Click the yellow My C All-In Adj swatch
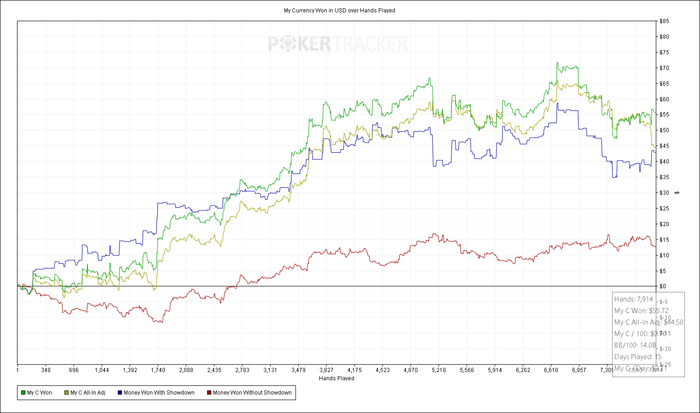This screenshot has width=700, height=413. pyautogui.click(x=67, y=393)
